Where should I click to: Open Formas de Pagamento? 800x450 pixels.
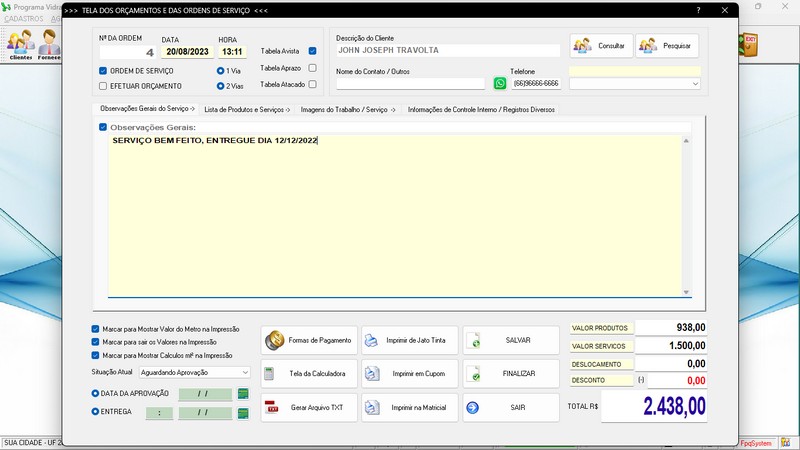(x=309, y=340)
